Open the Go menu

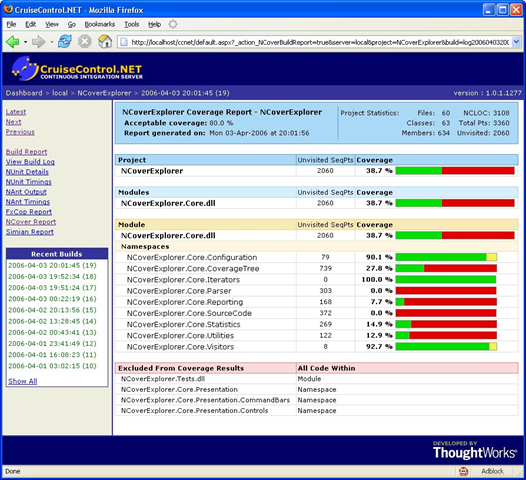(72, 24)
